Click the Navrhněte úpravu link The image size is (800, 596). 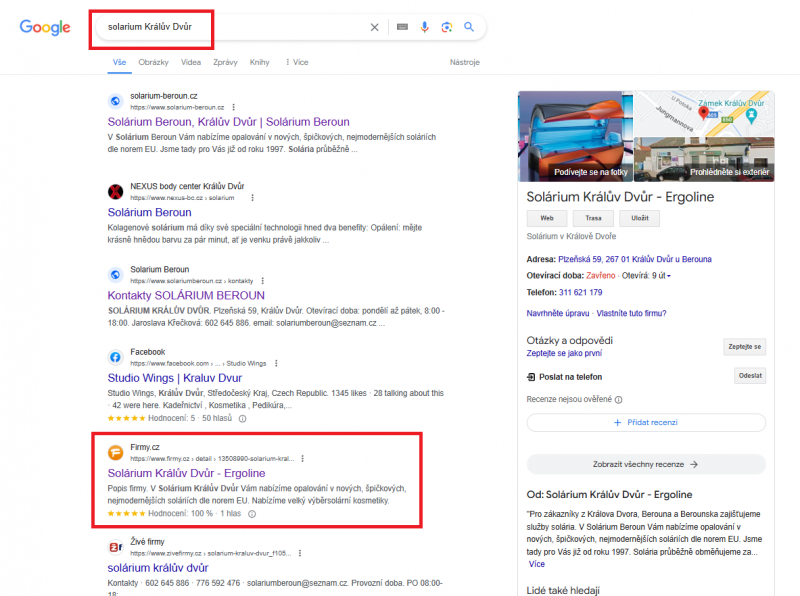tap(558, 313)
